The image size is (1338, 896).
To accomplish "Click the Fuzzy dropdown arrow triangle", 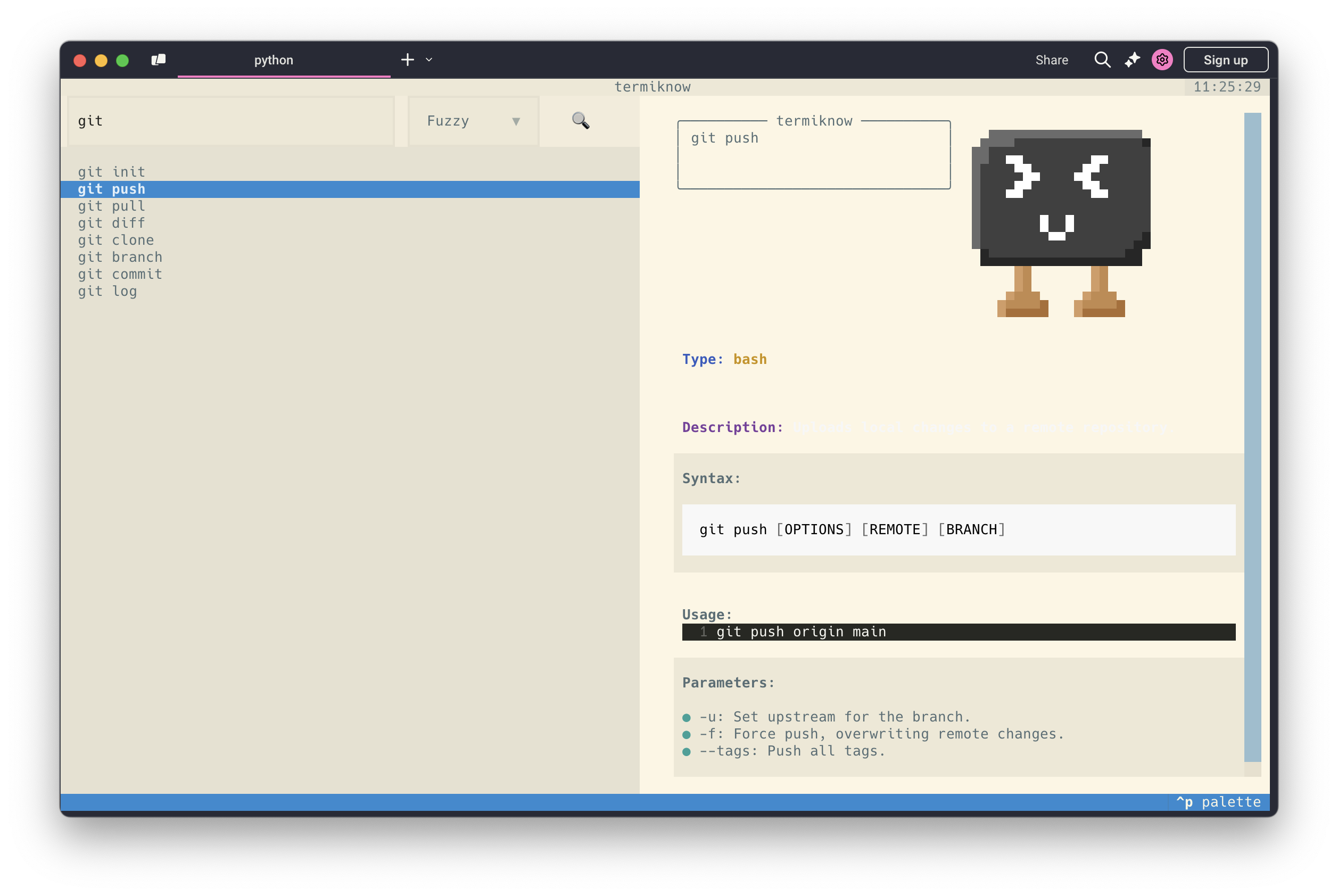I will coord(516,121).
